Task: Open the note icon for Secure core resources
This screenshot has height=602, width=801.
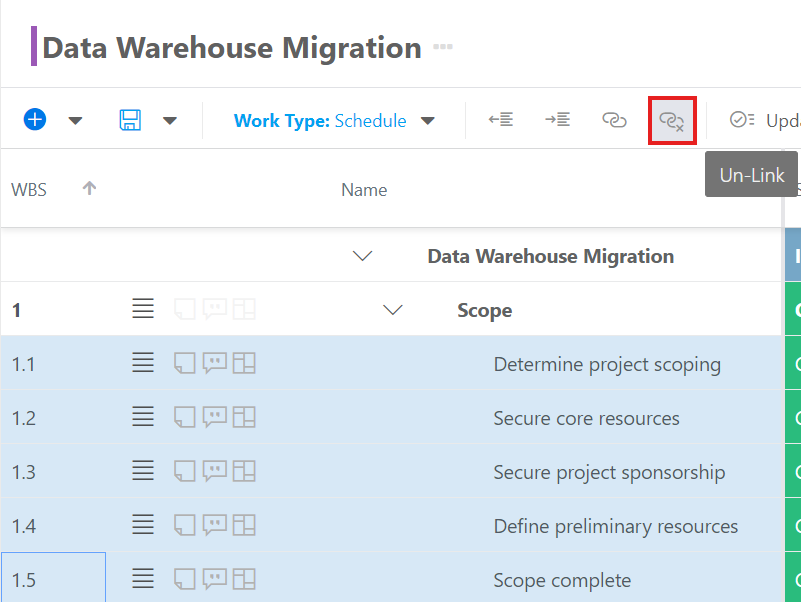Action: point(184,418)
